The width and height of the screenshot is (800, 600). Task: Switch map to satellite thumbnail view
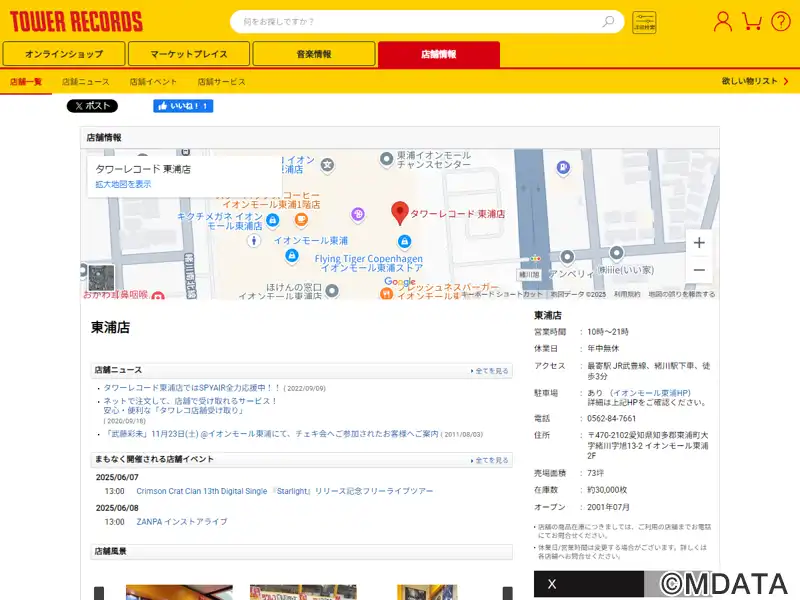point(101,278)
